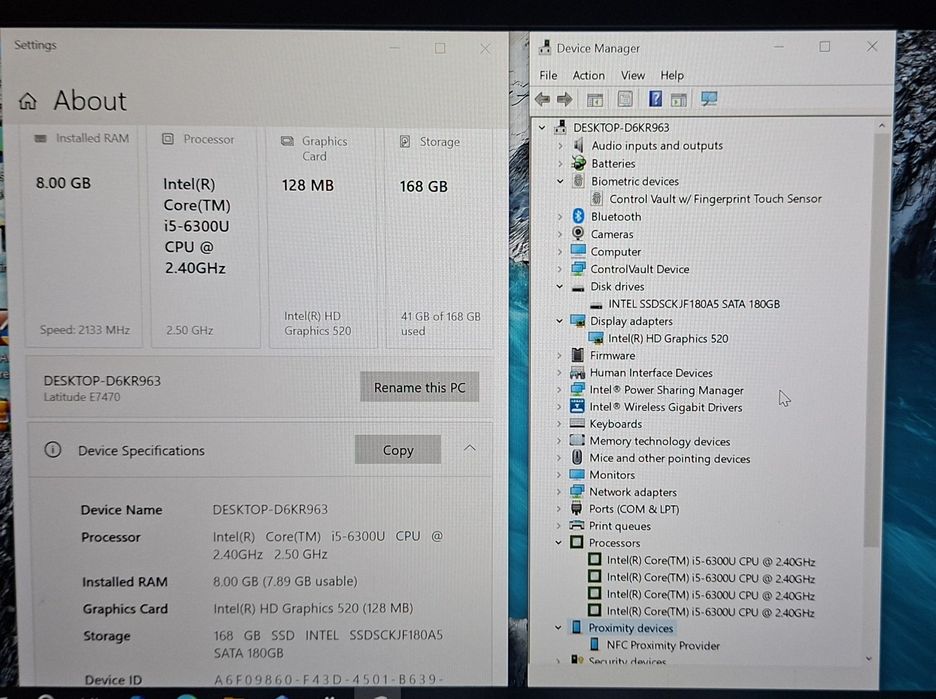Select INTEL SSDSCKJF180A5 SATA 180GB disk
Image resolution: width=936 pixels, height=699 pixels.
[x=694, y=304]
